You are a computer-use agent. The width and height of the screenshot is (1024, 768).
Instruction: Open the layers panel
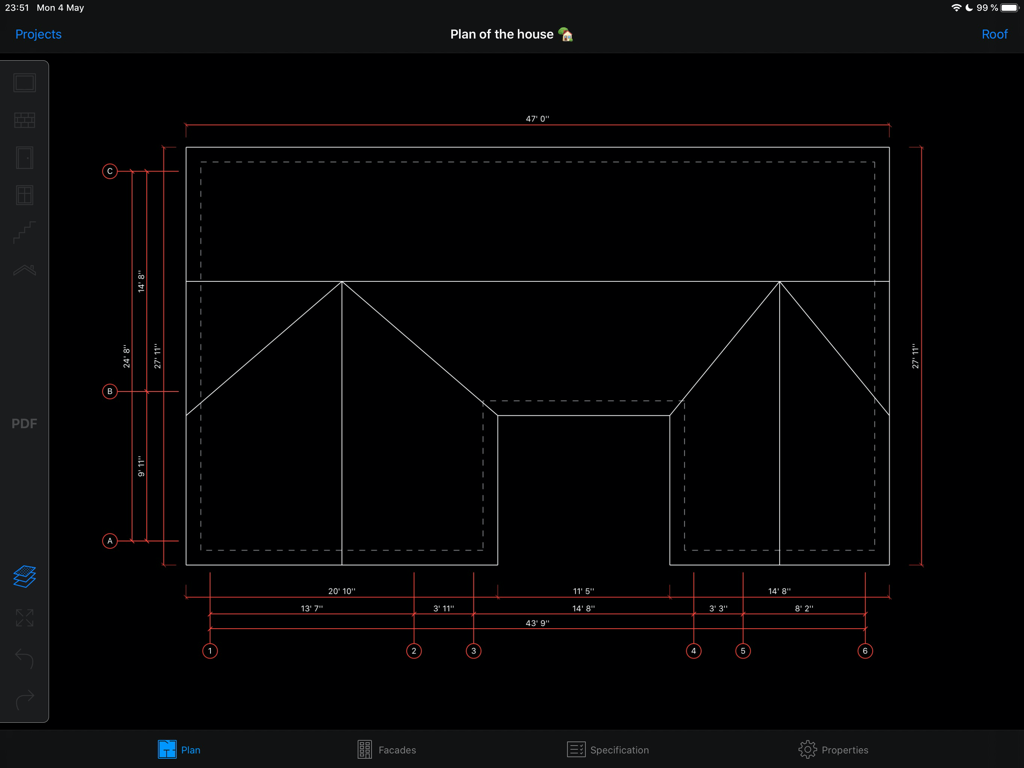click(24, 577)
